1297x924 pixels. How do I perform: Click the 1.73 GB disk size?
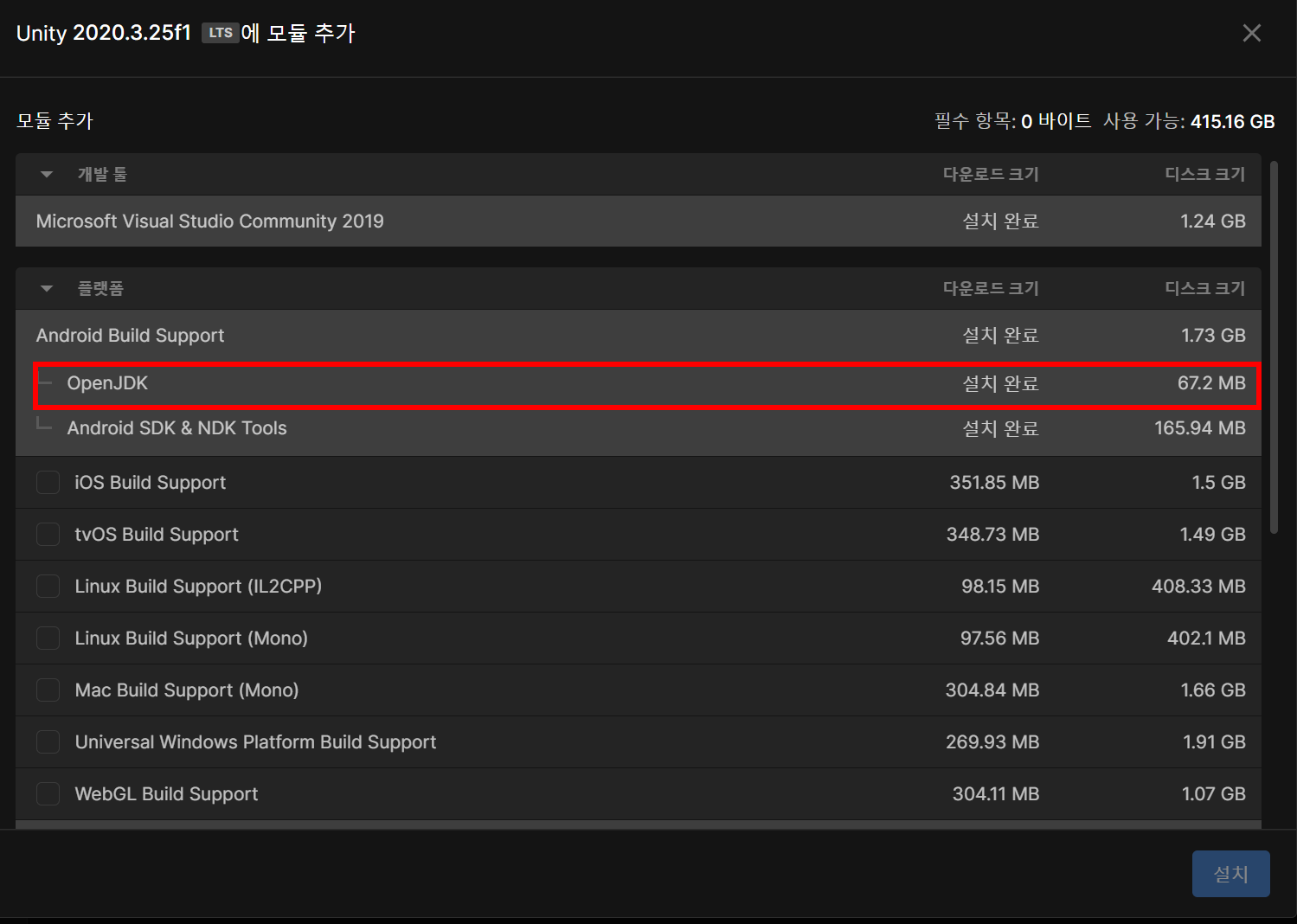tap(1213, 336)
